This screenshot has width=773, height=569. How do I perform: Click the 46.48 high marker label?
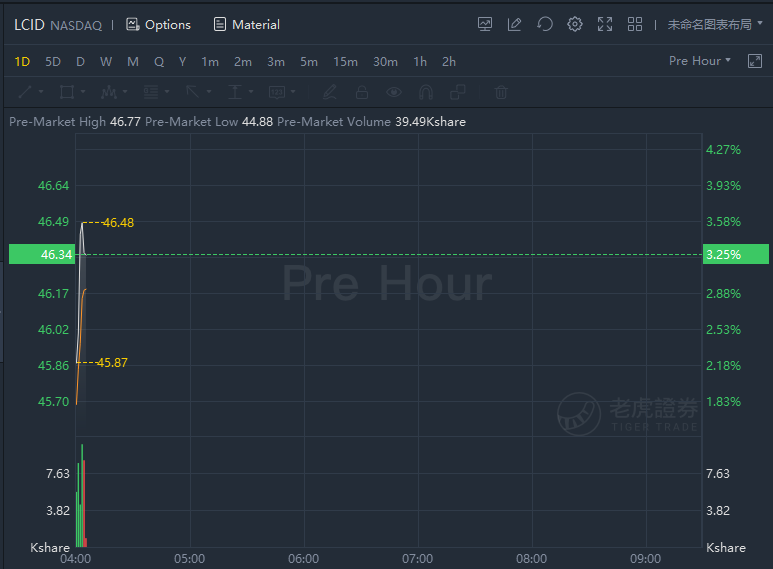[118, 223]
